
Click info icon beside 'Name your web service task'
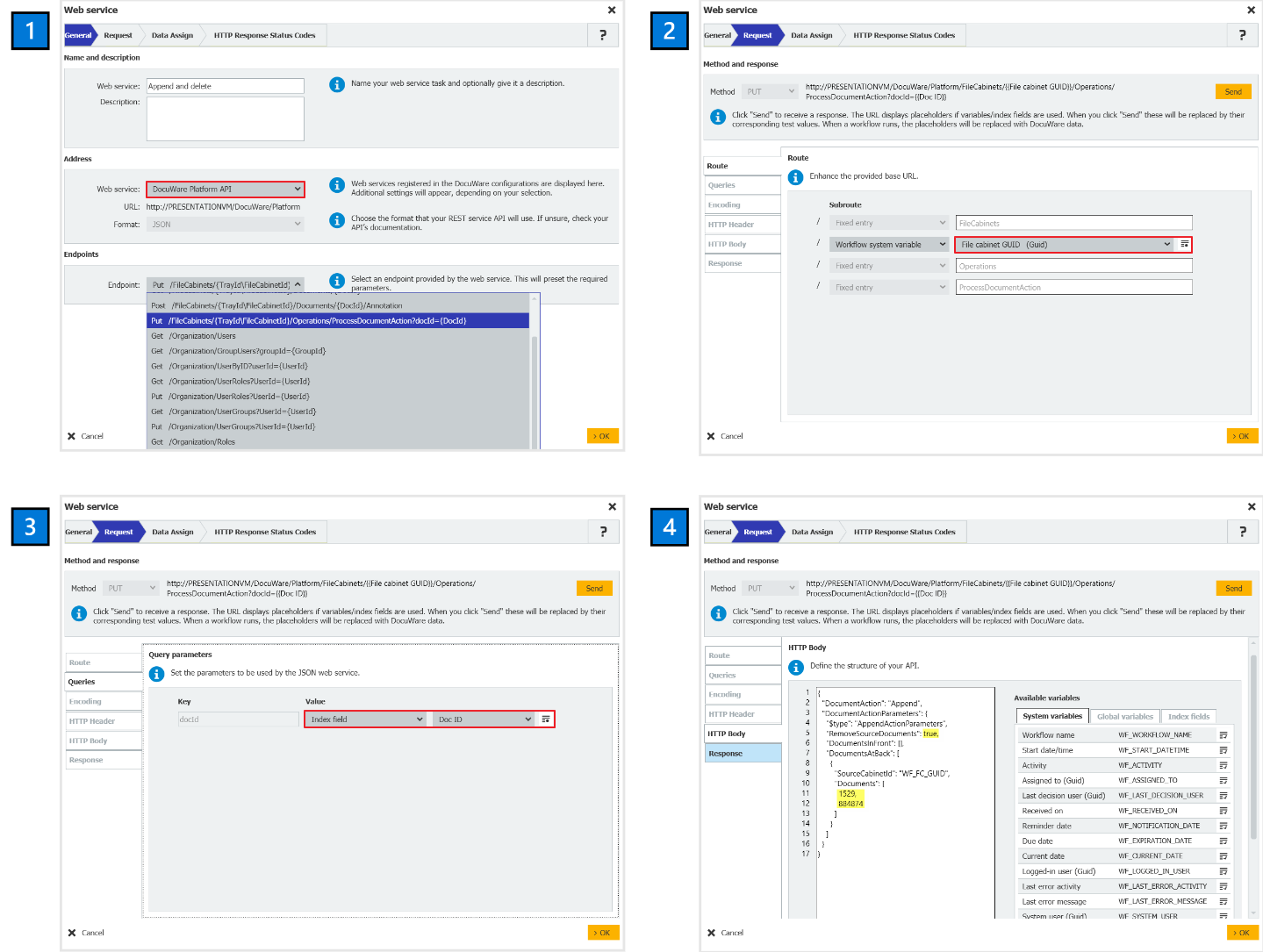[x=337, y=84]
